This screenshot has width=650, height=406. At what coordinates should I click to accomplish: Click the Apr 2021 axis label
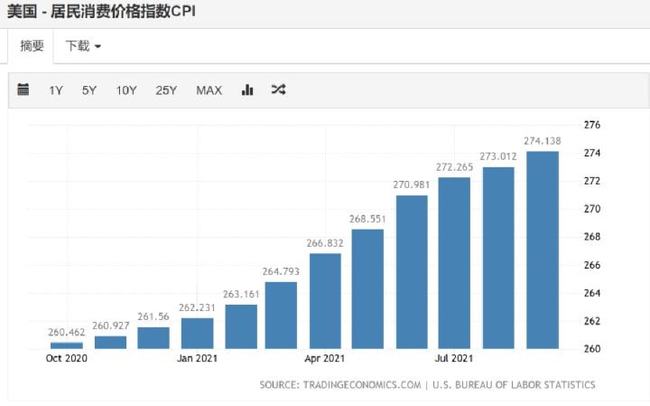[325, 358]
